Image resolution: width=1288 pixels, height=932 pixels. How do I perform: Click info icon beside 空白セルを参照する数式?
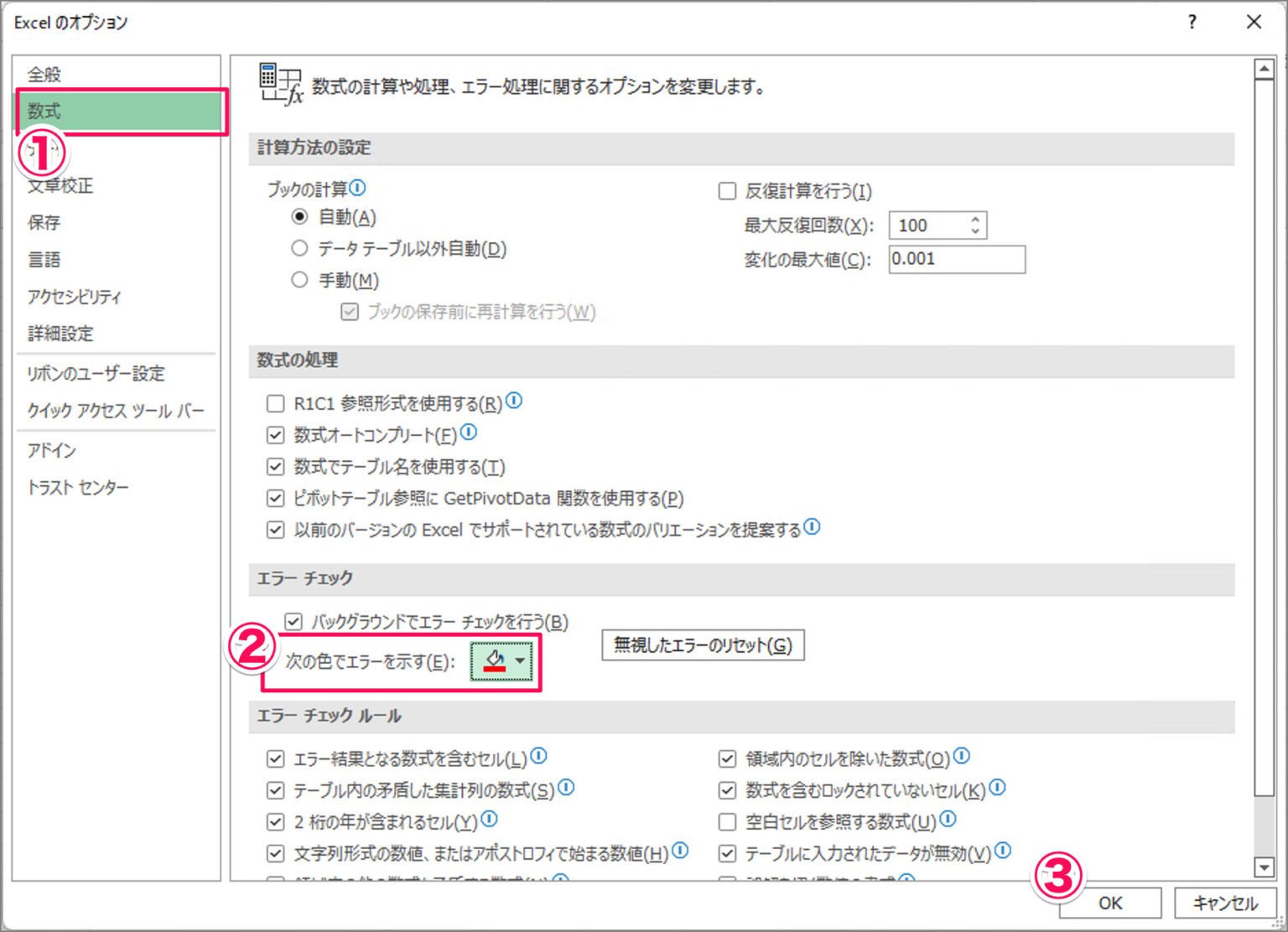click(948, 819)
